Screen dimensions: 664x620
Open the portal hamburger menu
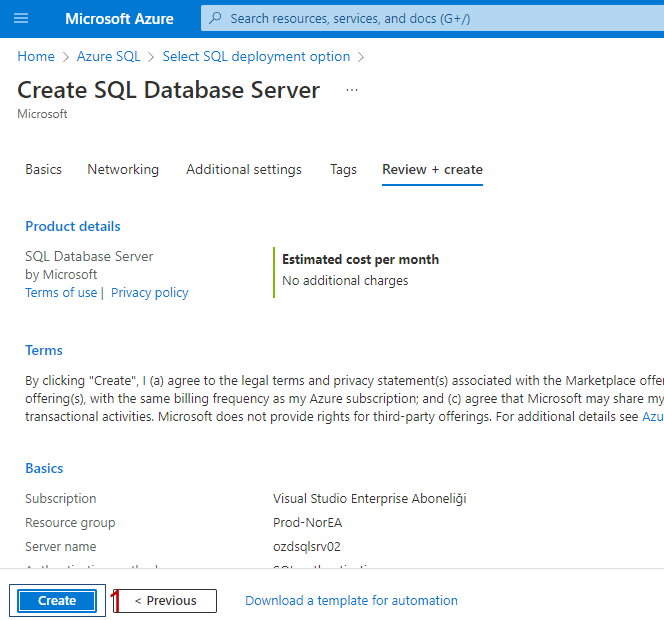click(x=21, y=18)
